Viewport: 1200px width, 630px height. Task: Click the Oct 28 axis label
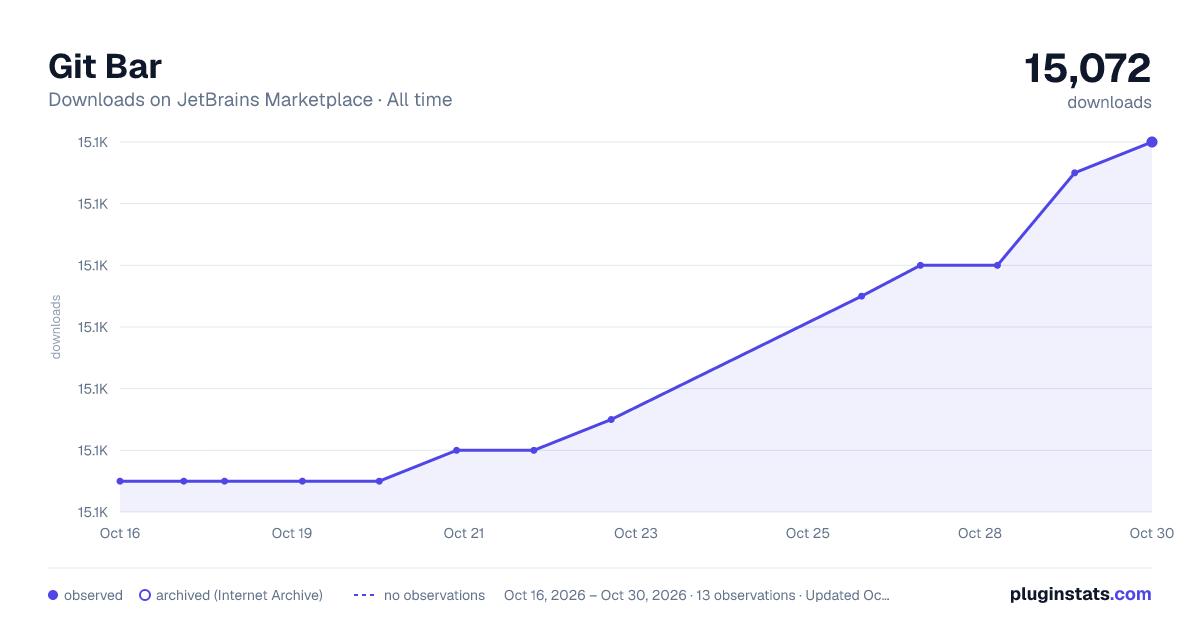[x=980, y=533]
